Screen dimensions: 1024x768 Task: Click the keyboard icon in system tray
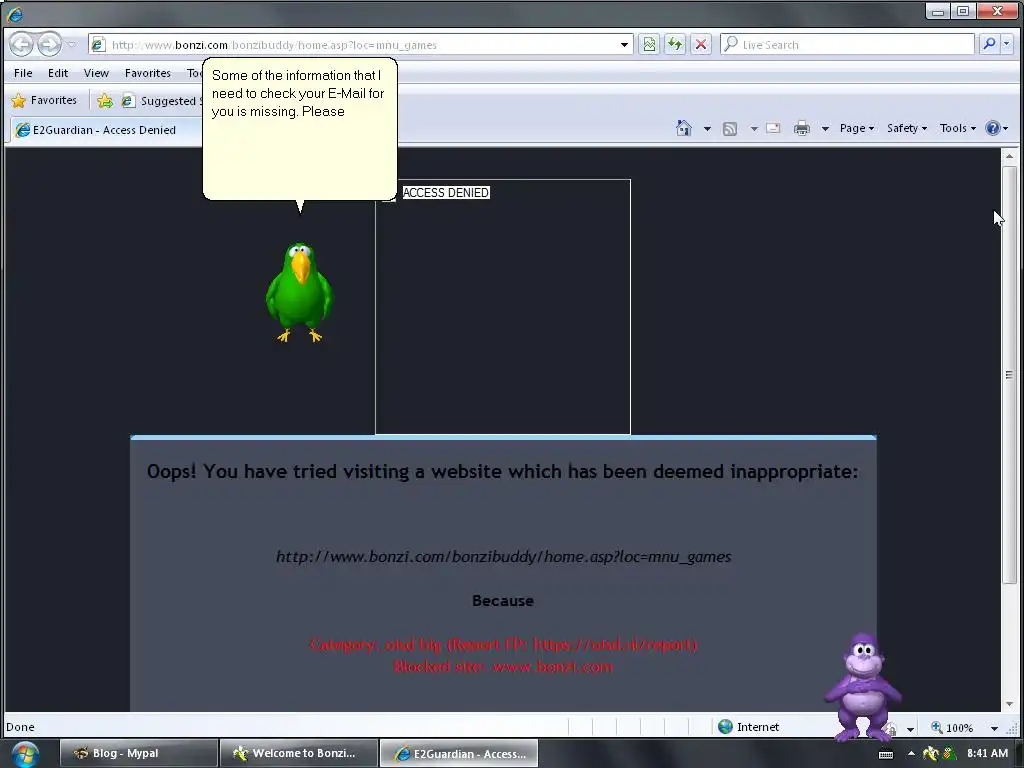(x=886, y=754)
